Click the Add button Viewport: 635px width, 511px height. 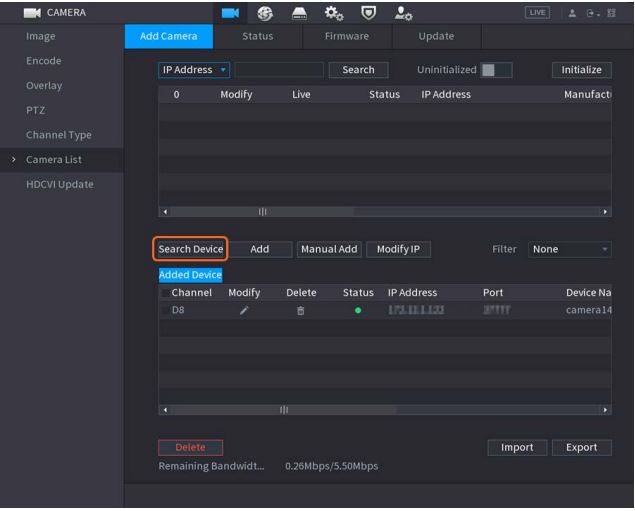click(260, 249)
